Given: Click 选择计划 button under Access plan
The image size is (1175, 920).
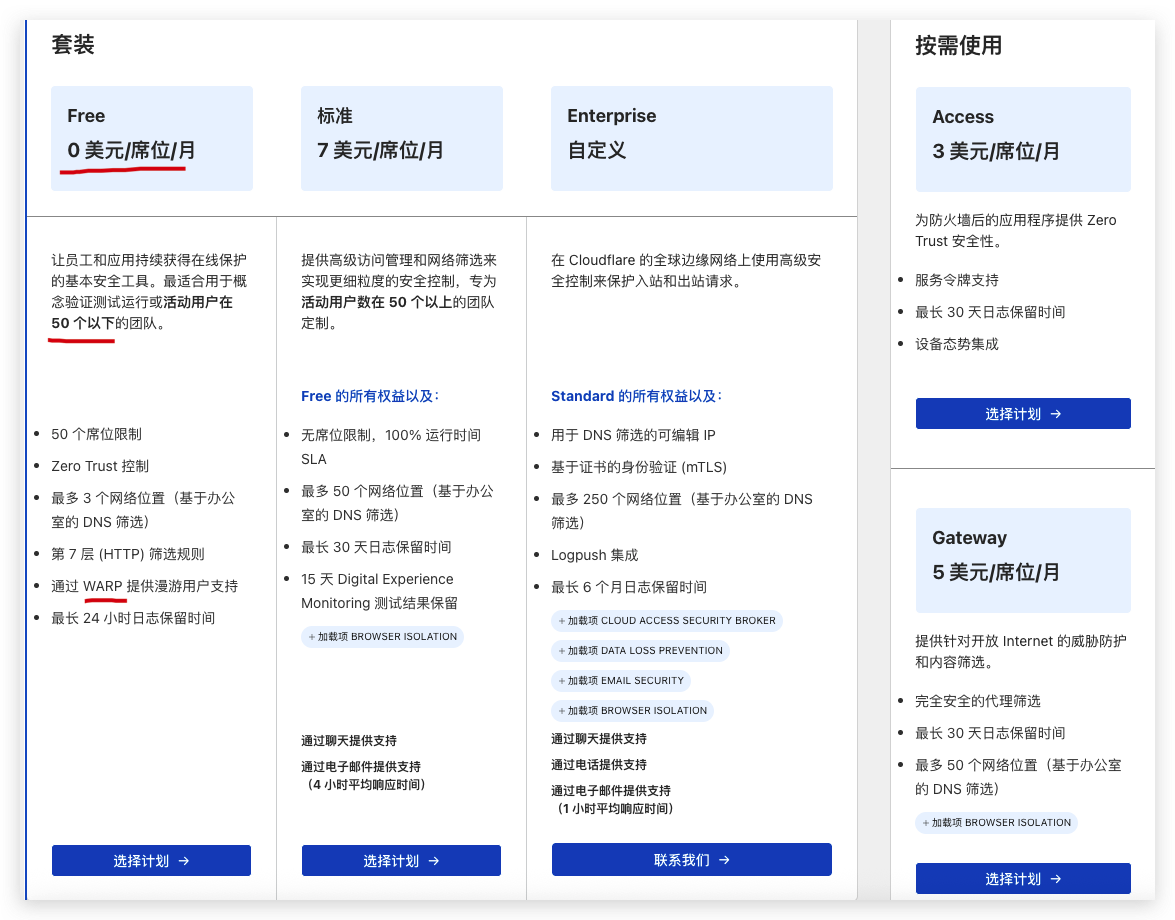Looking at the screenshot, I should click(x=1023, y=414).
